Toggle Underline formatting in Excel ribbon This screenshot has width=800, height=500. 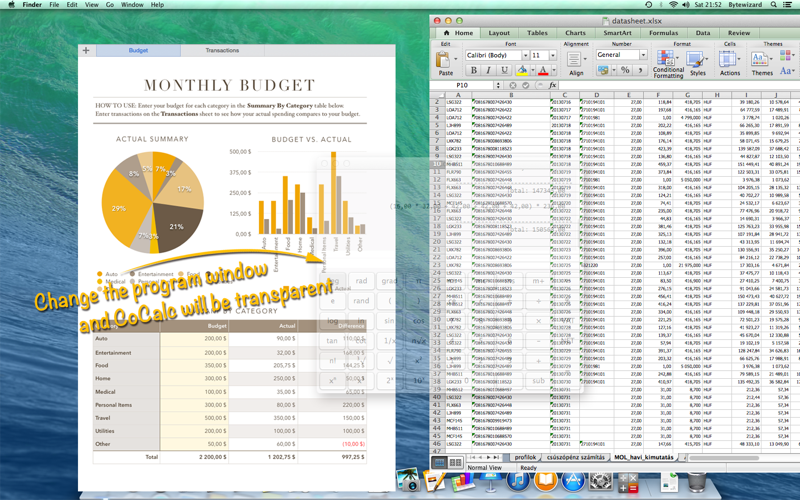tap(504, 70)
